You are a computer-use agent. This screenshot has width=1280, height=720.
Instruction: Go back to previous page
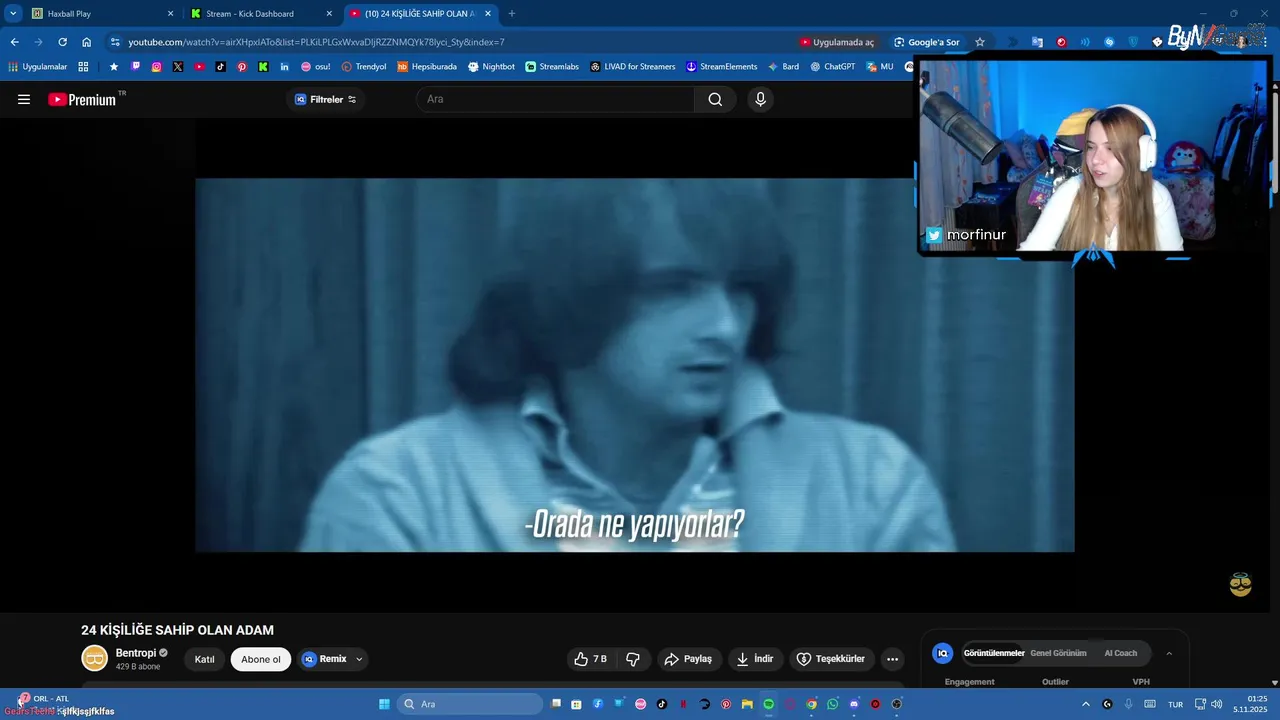tap(14, 42)
